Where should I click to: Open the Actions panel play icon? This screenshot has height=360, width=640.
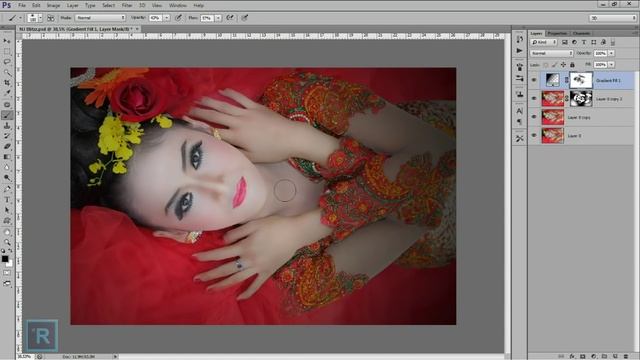519,51
